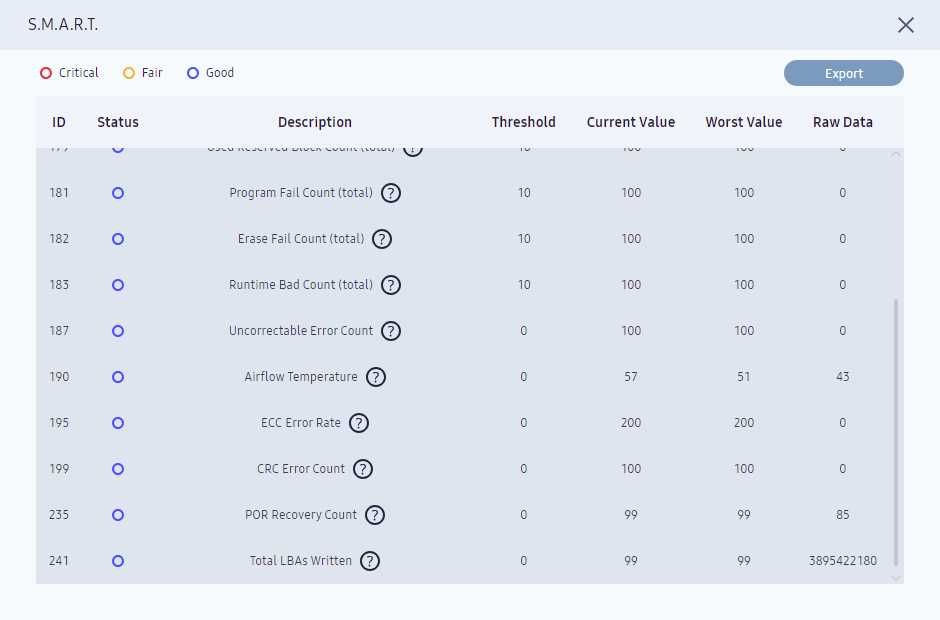Click the Critical red legend circle

pyautogui.click(x=45, y=73)
